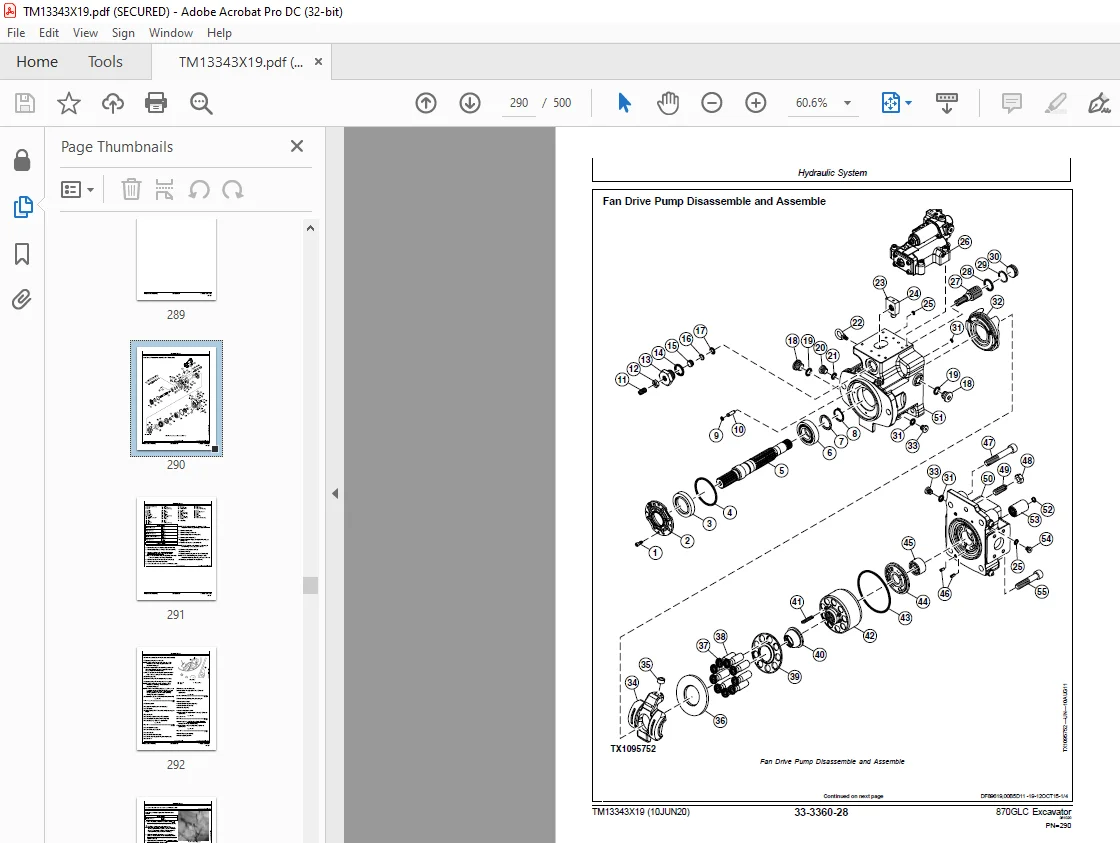Open the Bookmarks panel
1120x843 pixels.
22,254
